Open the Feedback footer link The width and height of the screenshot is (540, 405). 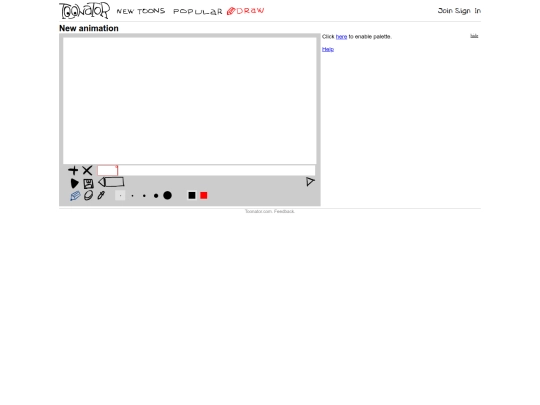pos(284,211)
